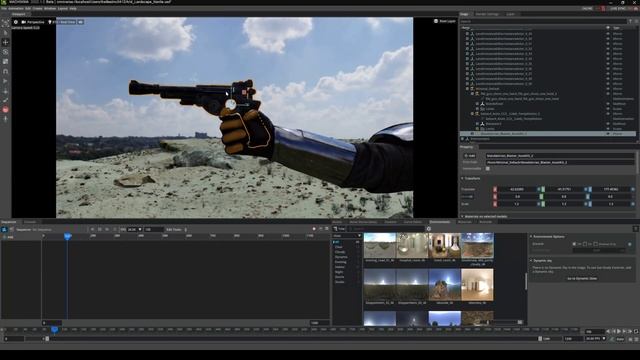Open the Environments tab in content browser
640x360 pixels.
point(440,222)
